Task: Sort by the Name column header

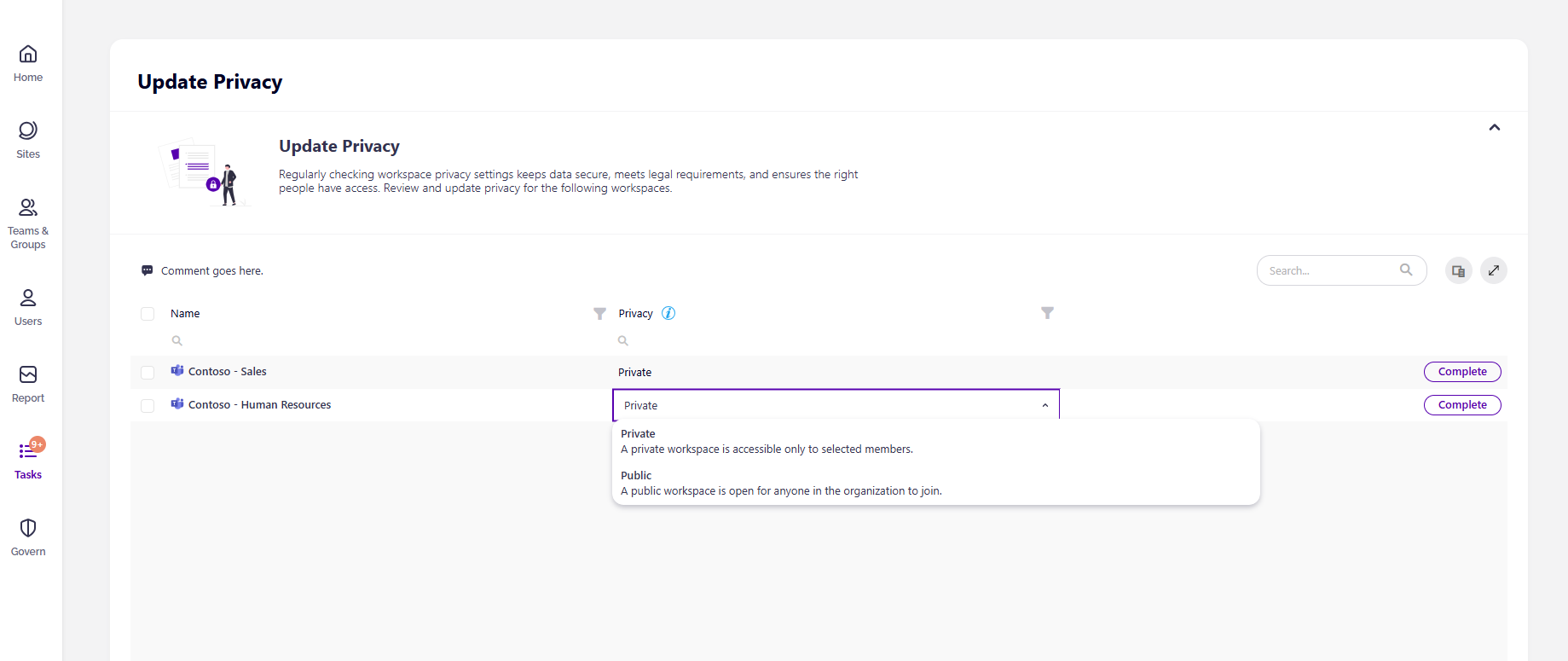Action: [185, 314]
